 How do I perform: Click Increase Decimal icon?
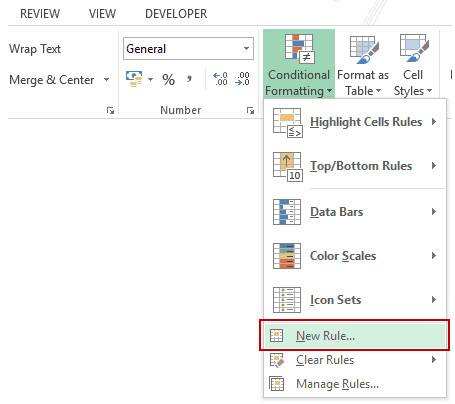pos(220,79)
